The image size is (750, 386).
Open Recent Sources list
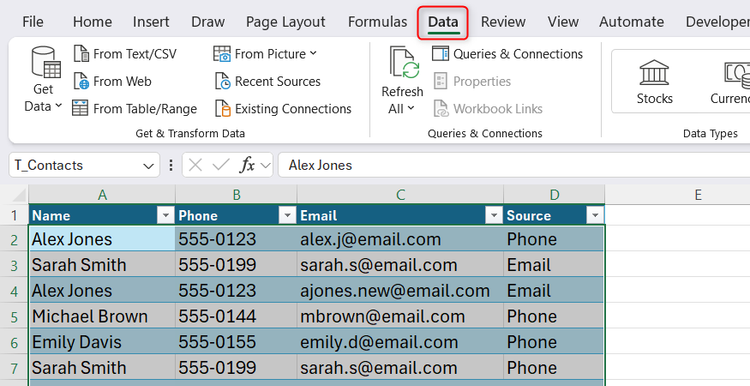pos(267,81)
